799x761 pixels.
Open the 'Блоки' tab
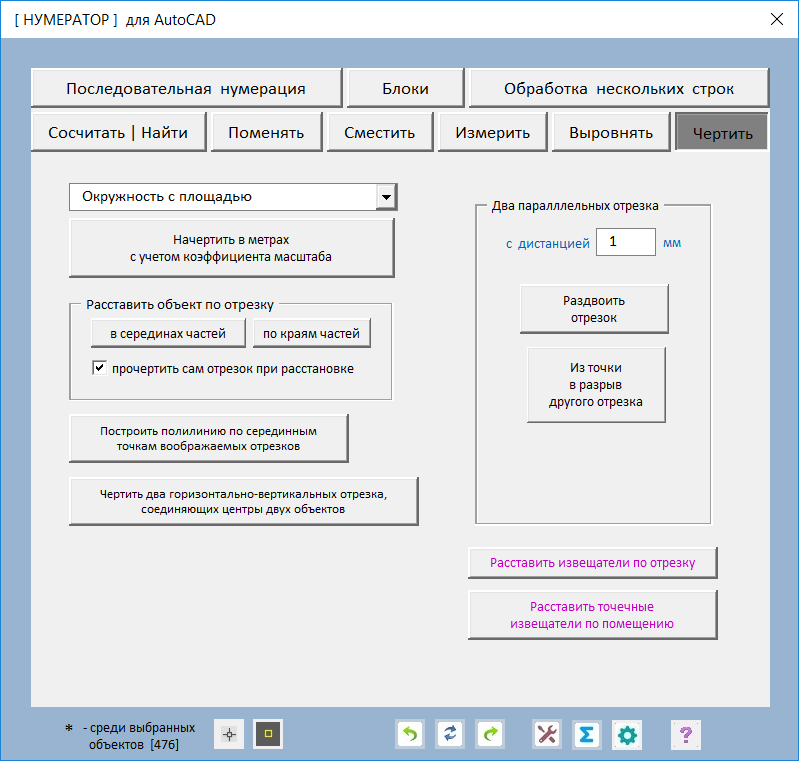[405, 88]
